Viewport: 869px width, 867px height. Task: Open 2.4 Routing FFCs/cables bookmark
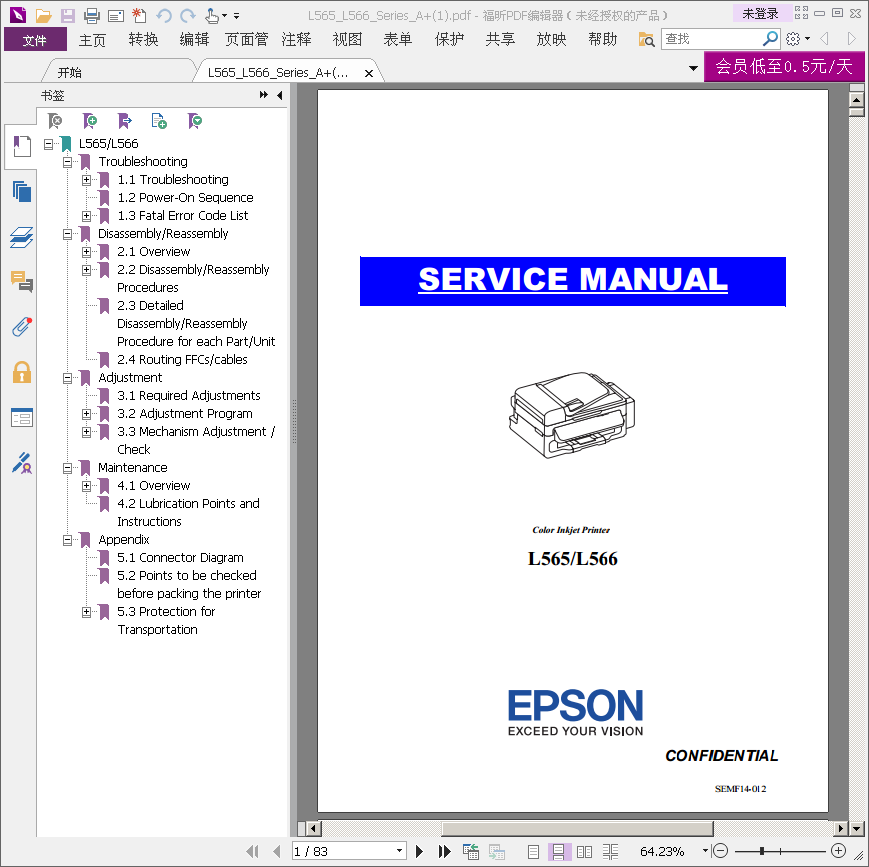(182, 360)
